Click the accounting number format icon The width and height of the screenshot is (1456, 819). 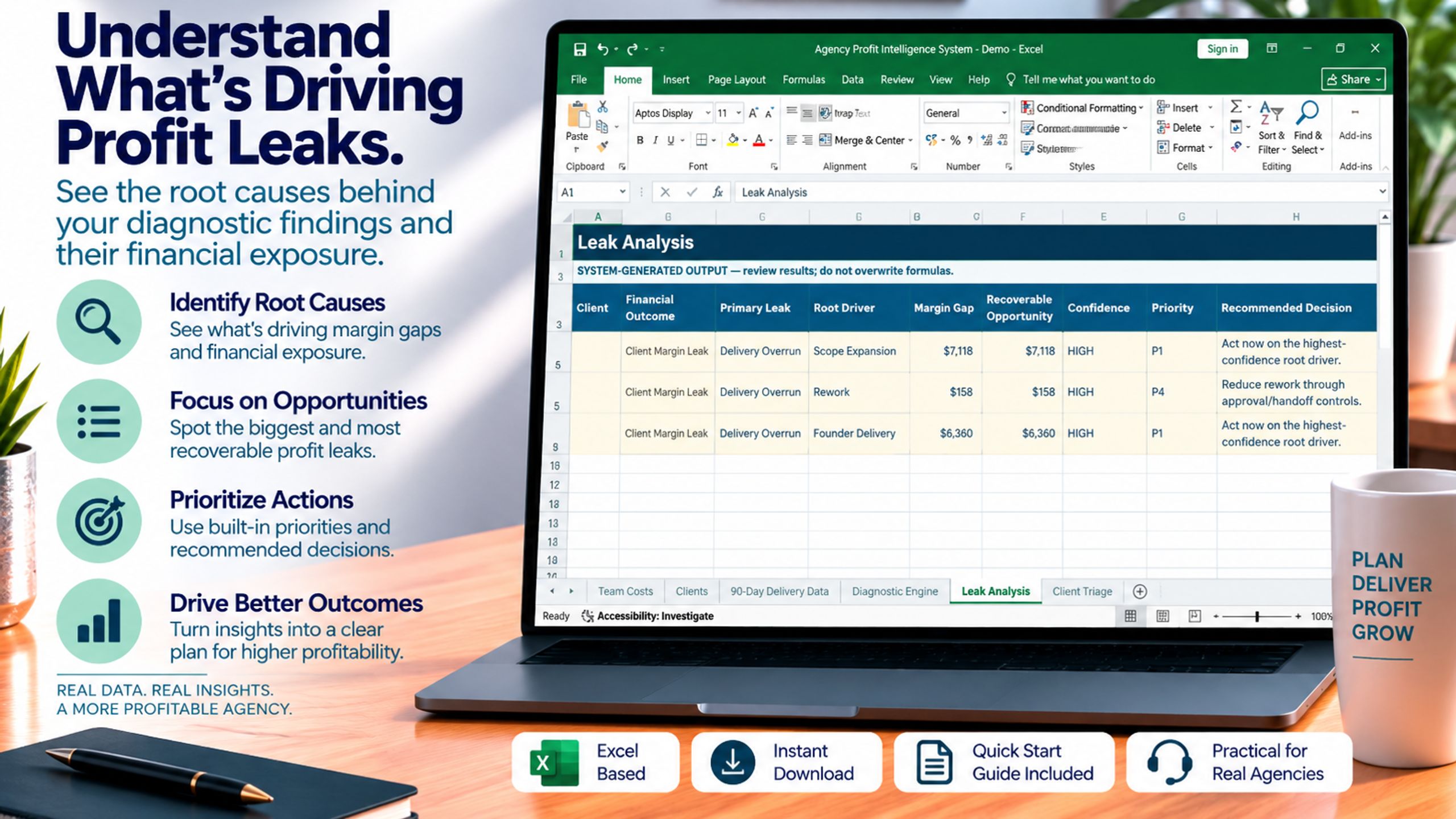click(931, 140)
